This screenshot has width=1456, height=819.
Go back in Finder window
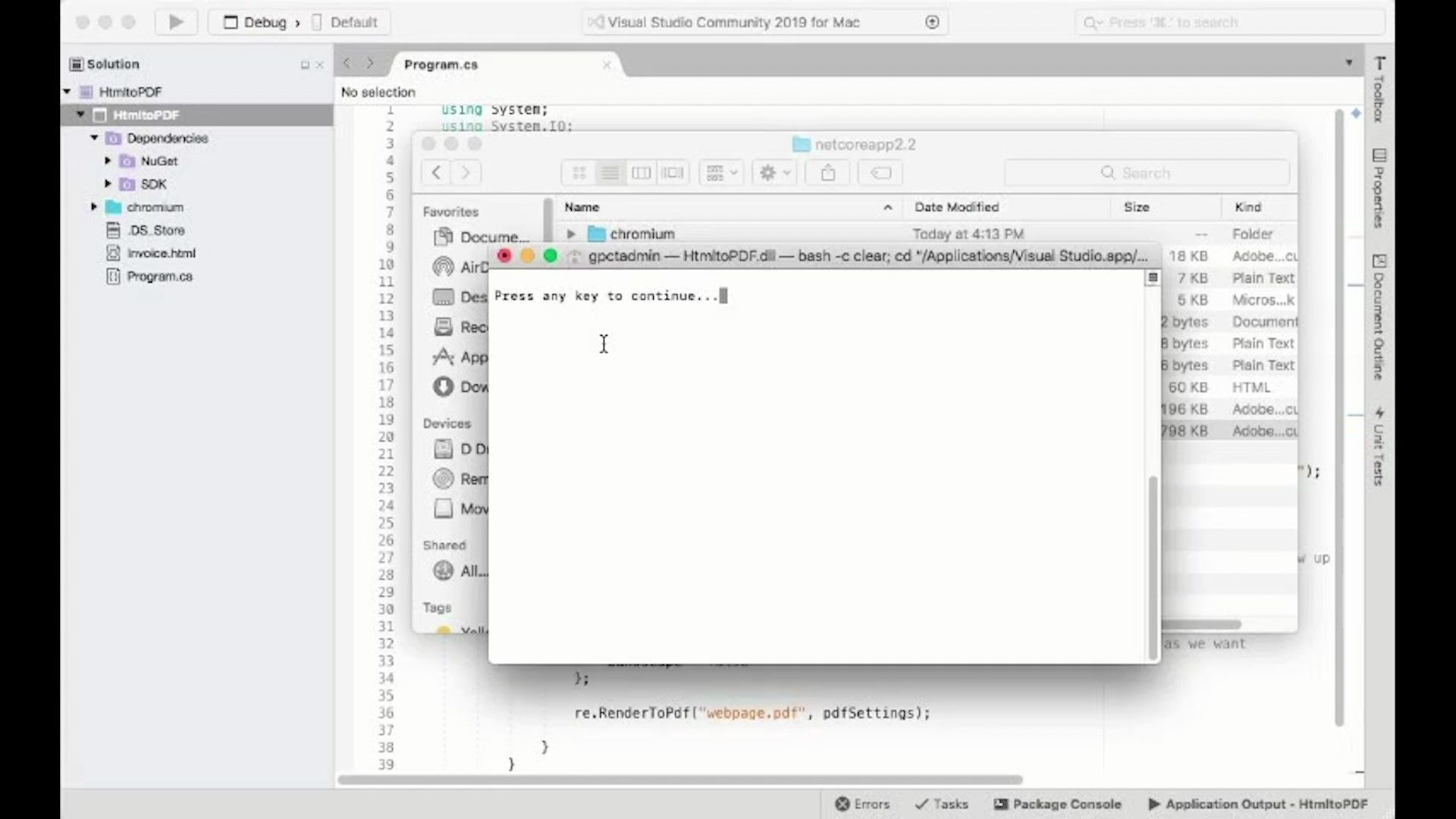(436, 173)
